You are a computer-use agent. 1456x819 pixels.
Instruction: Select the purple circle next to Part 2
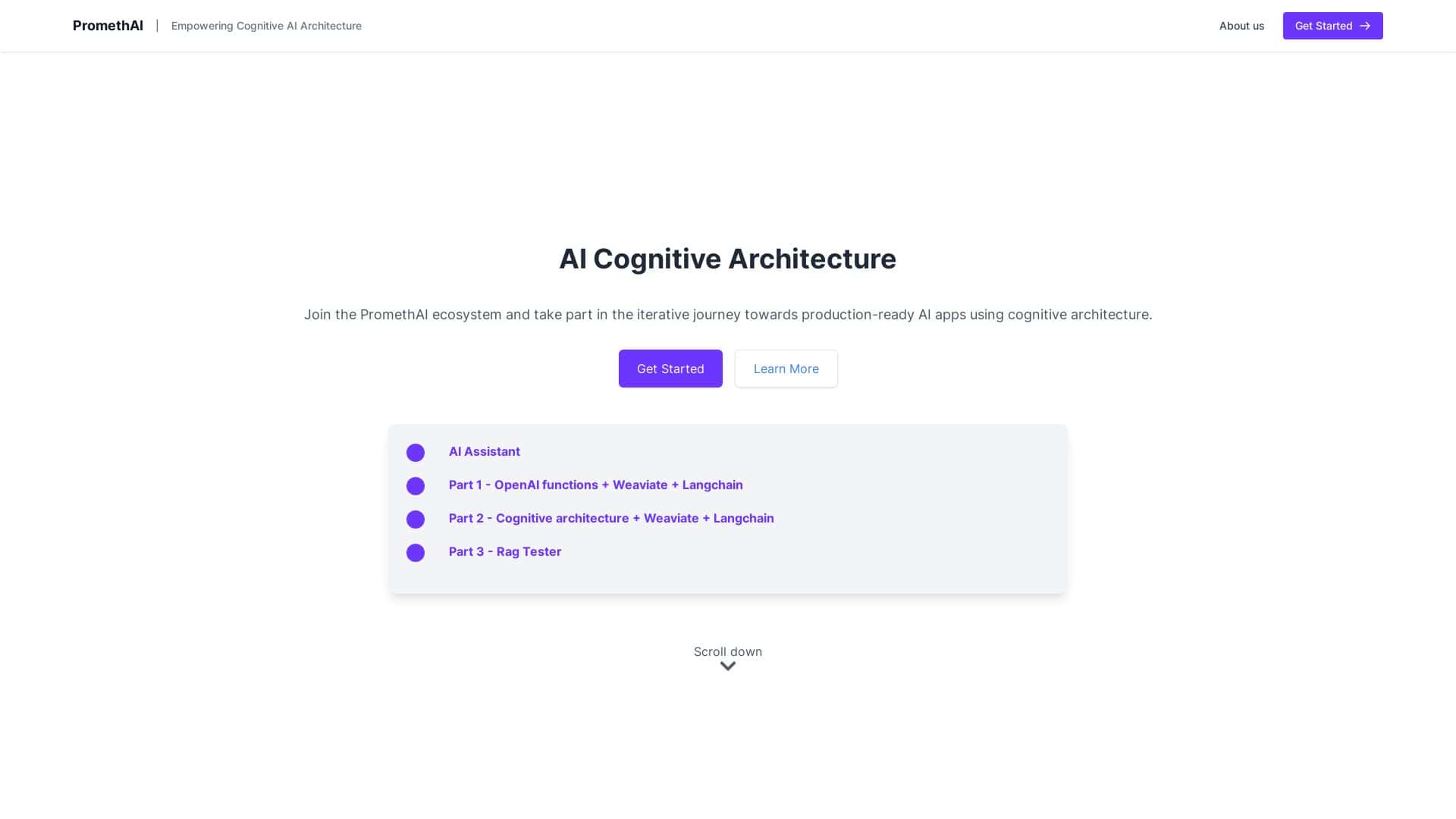pos(416,519)
